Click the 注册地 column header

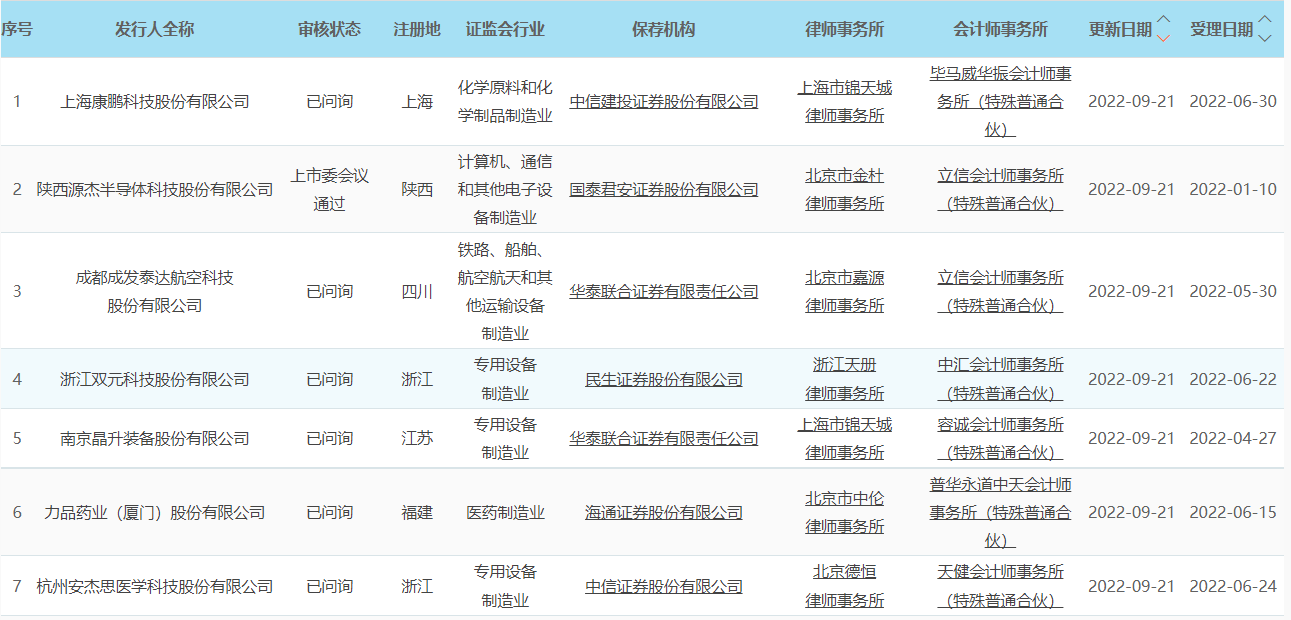pos(417,29)
